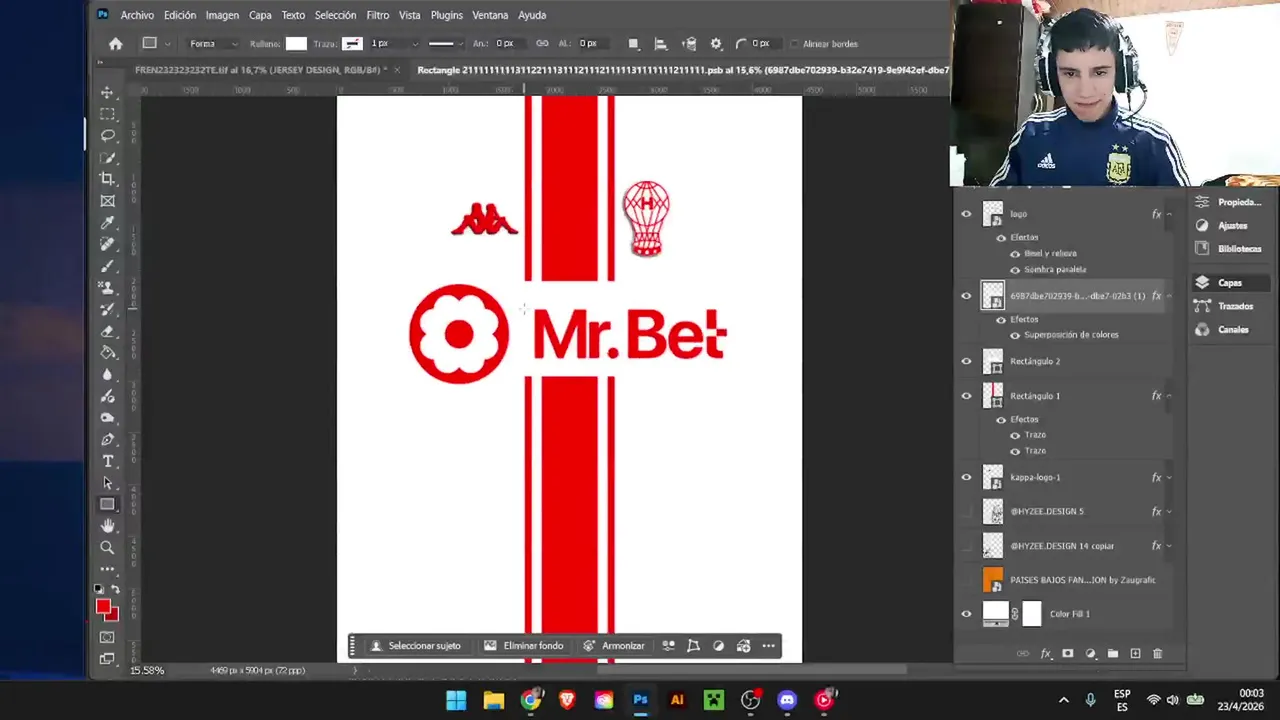Click the red foreground color swatch
Image resolution: width=1280 pixels, height=720 pixels.
tap(103, 607)
